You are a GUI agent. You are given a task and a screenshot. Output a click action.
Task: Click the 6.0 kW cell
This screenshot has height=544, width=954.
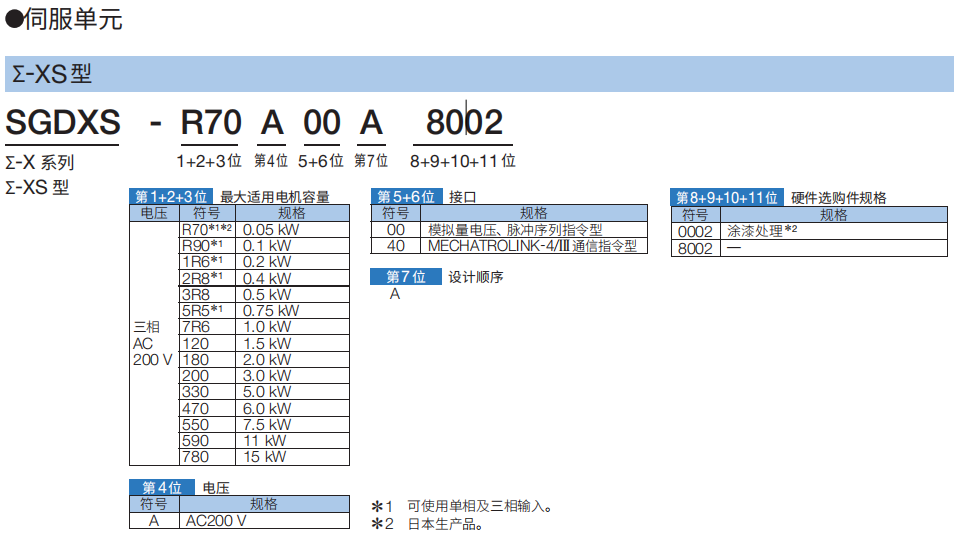(x=293, y=408)
